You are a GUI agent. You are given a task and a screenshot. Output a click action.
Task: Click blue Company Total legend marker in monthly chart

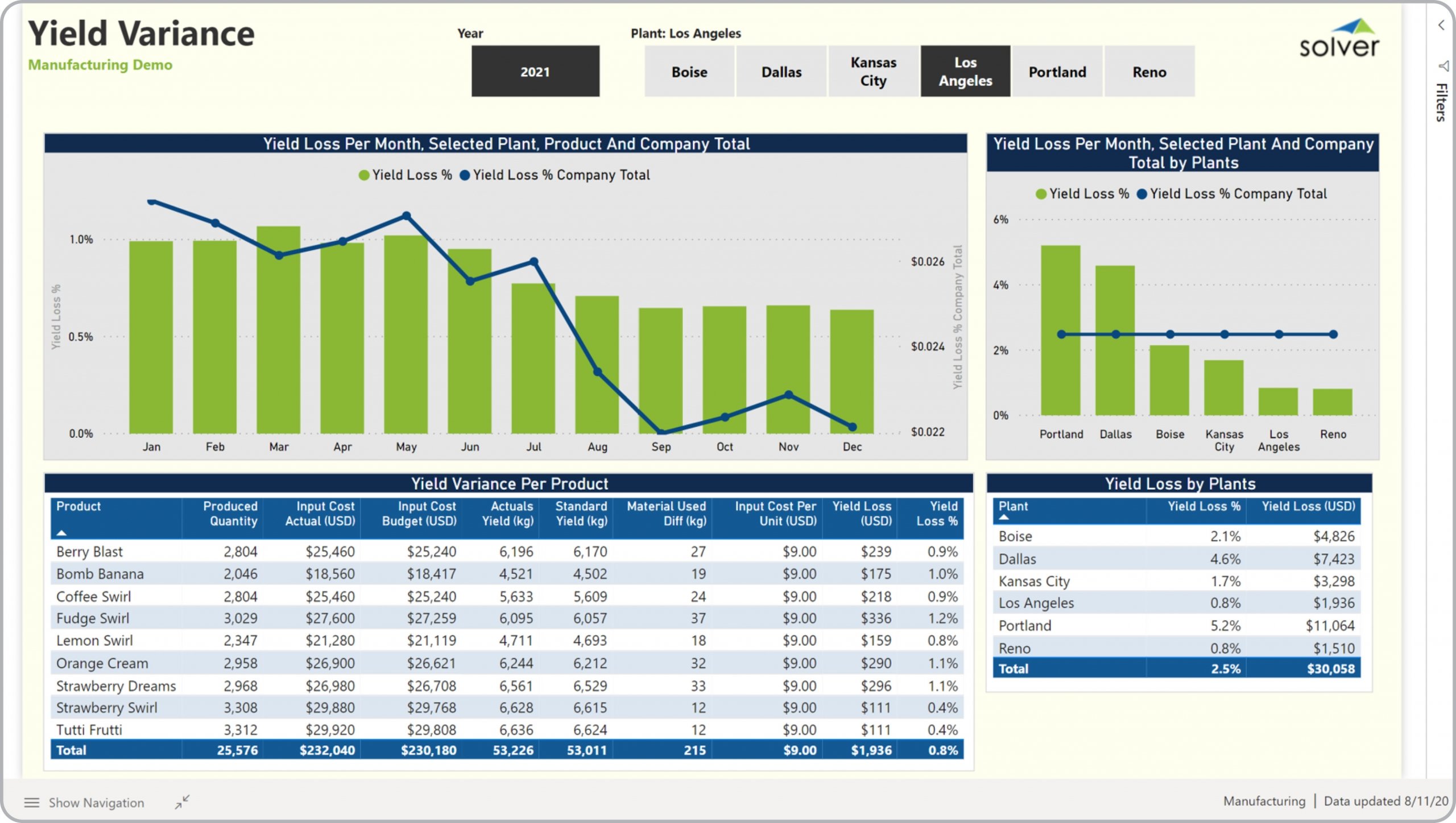point(465,175)
